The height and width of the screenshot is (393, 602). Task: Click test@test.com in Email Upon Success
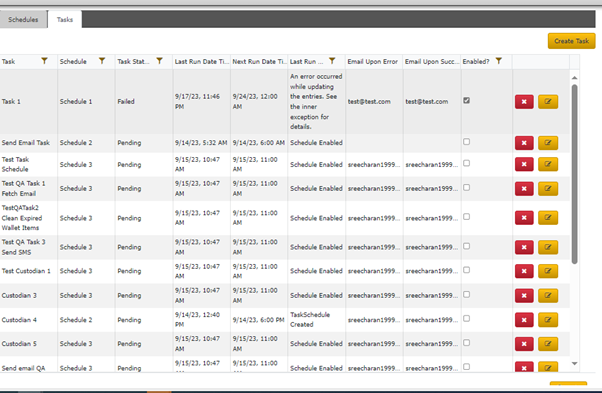(x=427, y=101)
